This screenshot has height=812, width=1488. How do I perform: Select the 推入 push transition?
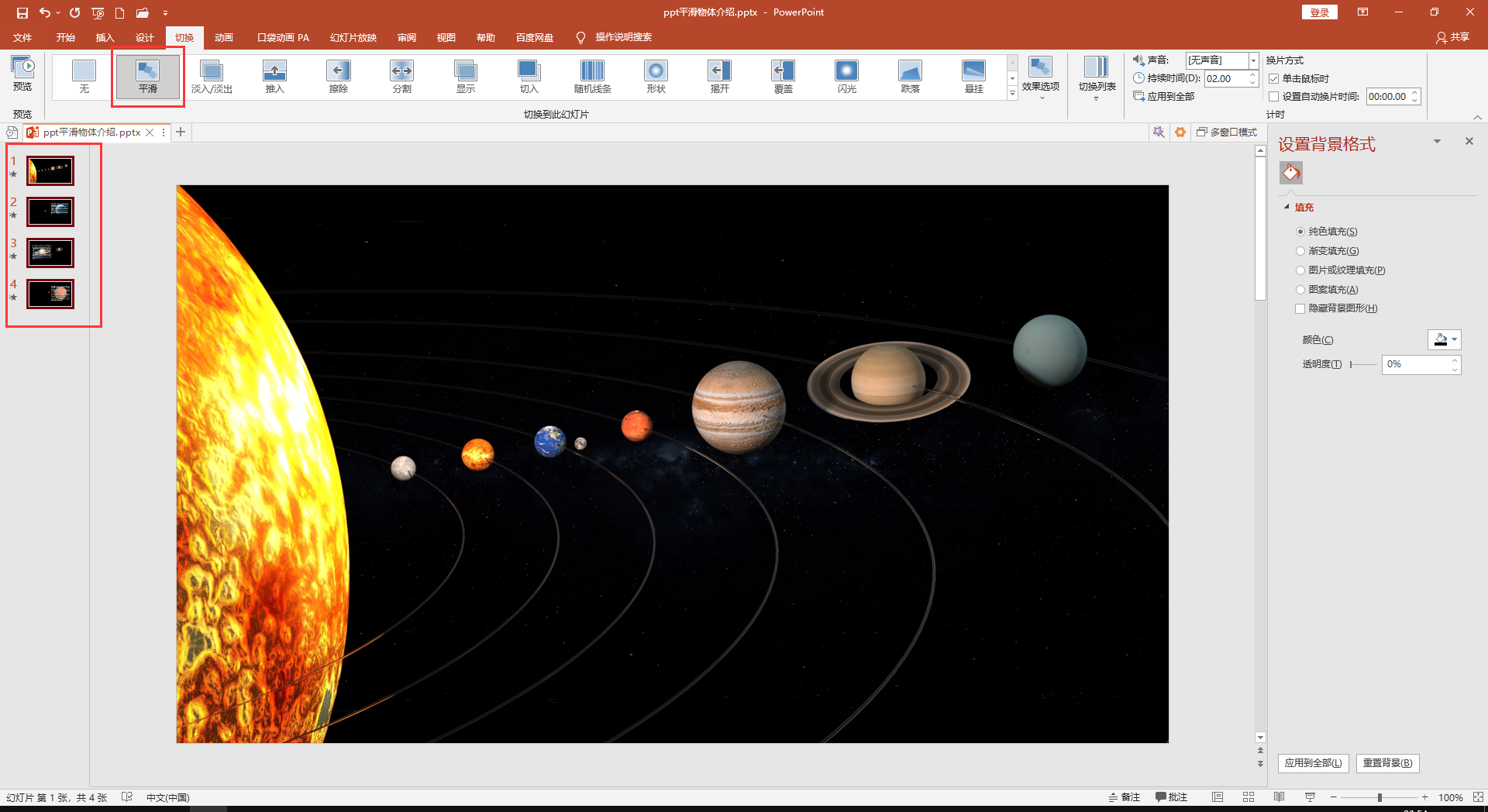tap(275, 77)
